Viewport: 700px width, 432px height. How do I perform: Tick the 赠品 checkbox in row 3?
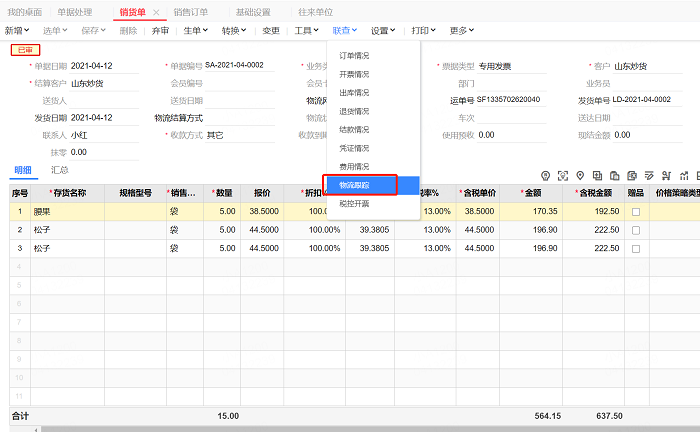(635, 248)
